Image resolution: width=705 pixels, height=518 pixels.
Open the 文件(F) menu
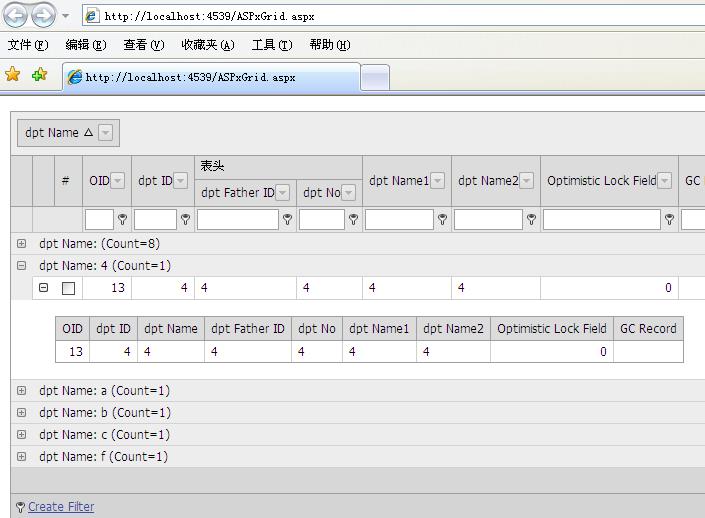(28, 45)
